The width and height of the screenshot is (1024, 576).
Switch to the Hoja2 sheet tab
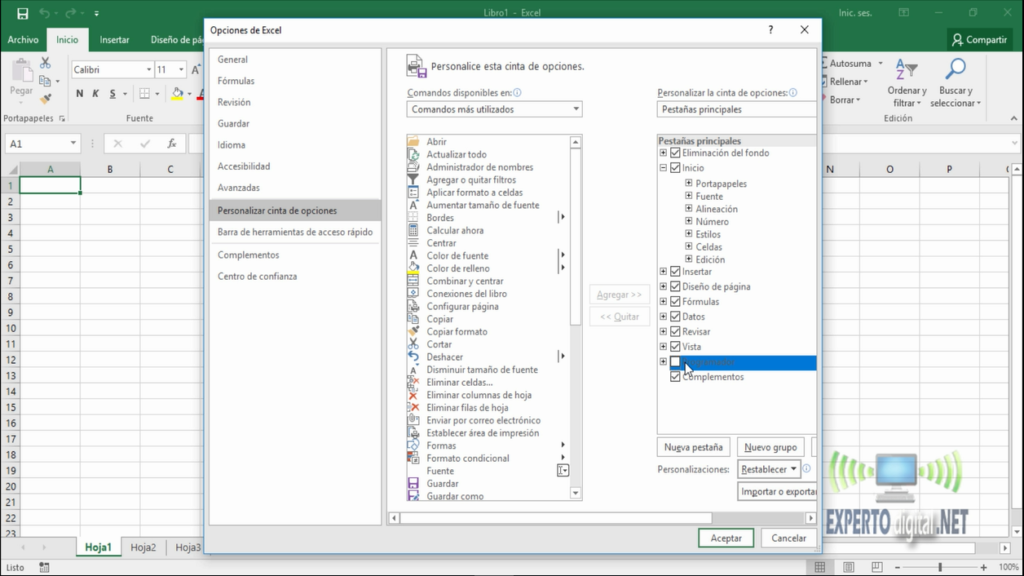tap(142, 547)
